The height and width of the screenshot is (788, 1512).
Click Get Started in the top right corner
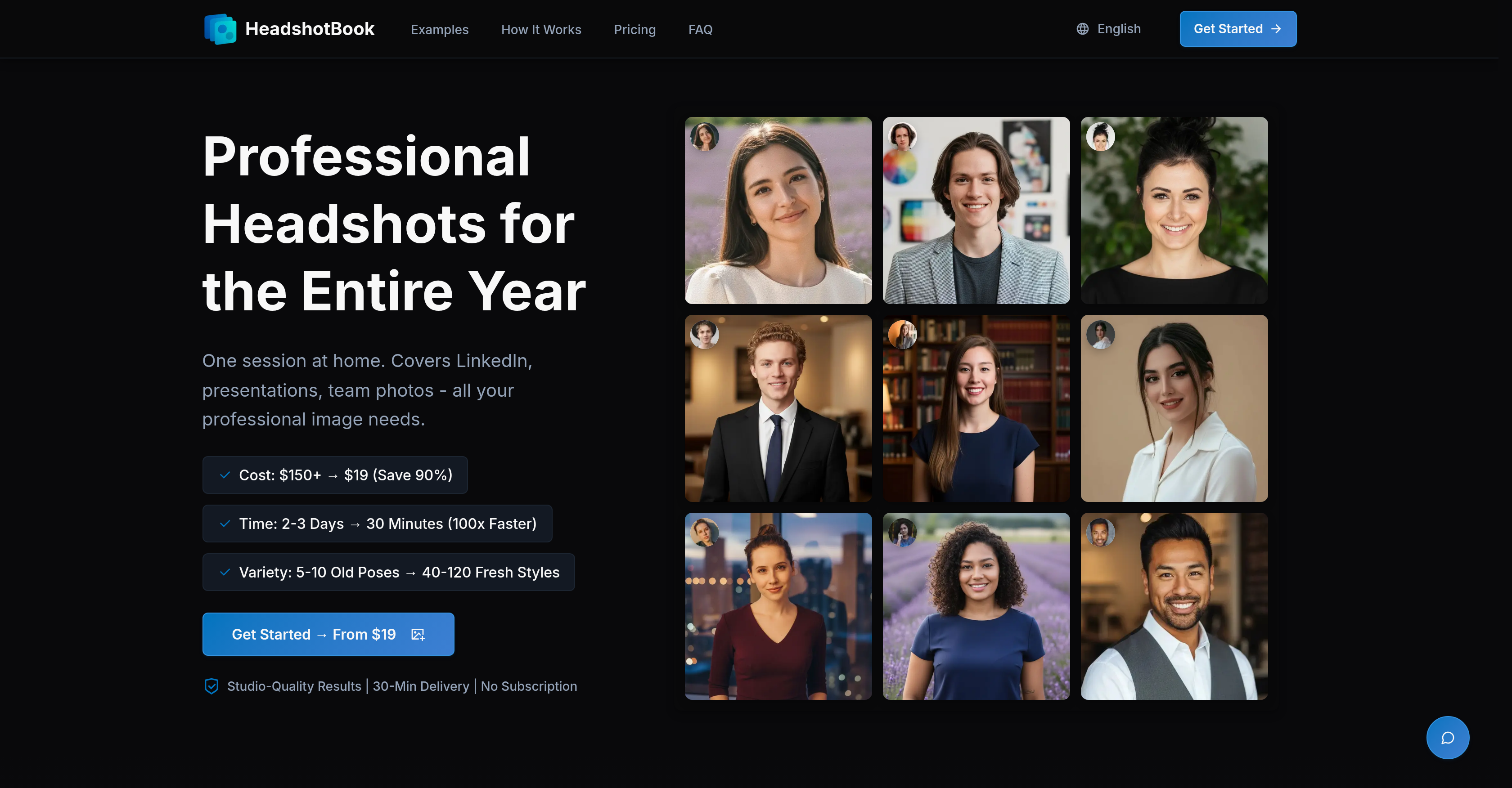pyautogui.click(x=1237, y=28)
